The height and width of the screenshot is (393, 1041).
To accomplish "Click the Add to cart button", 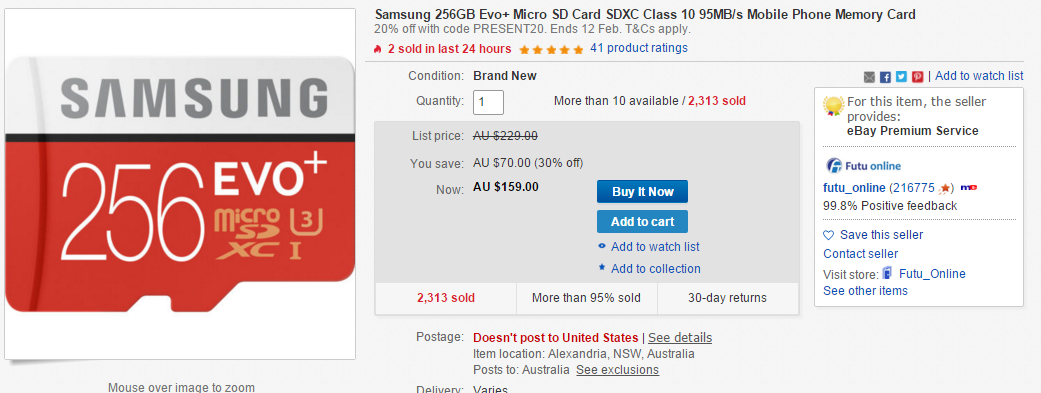I will [642, 222].
